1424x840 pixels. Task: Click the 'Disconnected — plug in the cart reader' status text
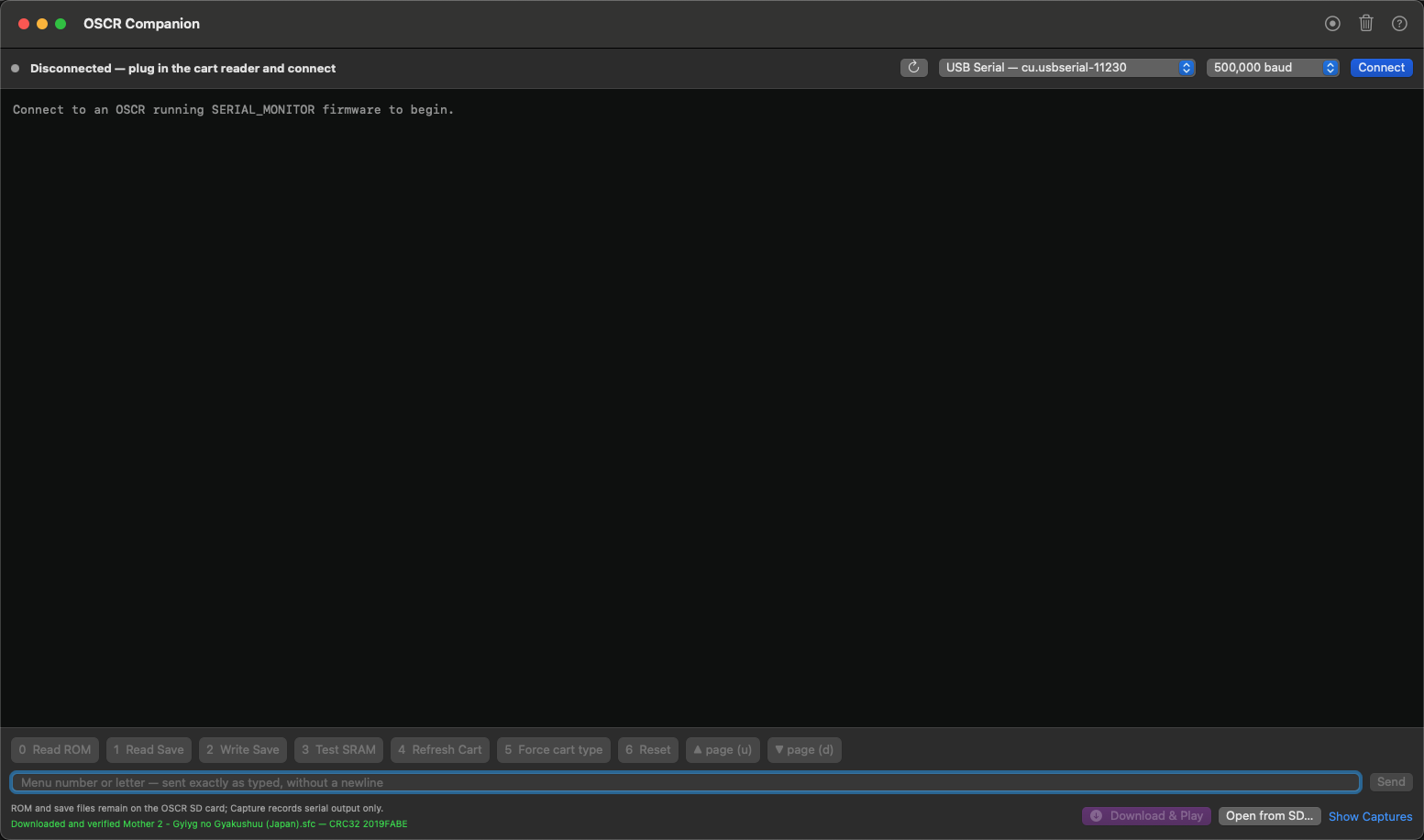(182, 69)
